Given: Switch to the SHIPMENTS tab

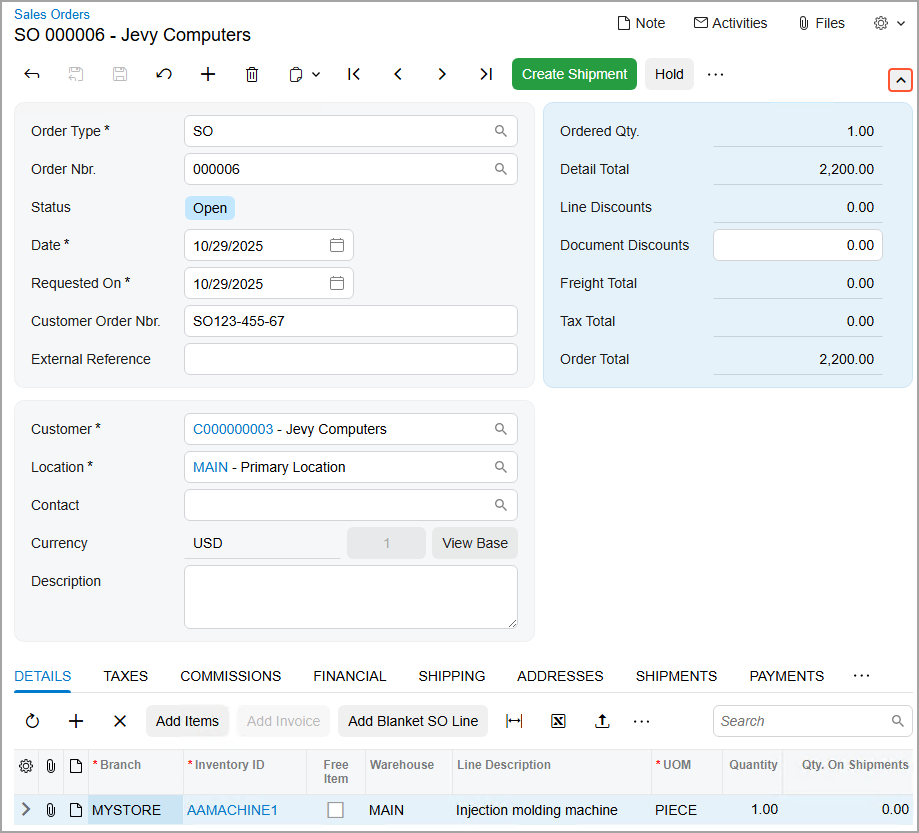Looking at the screenshot, I should click(676, 676).
